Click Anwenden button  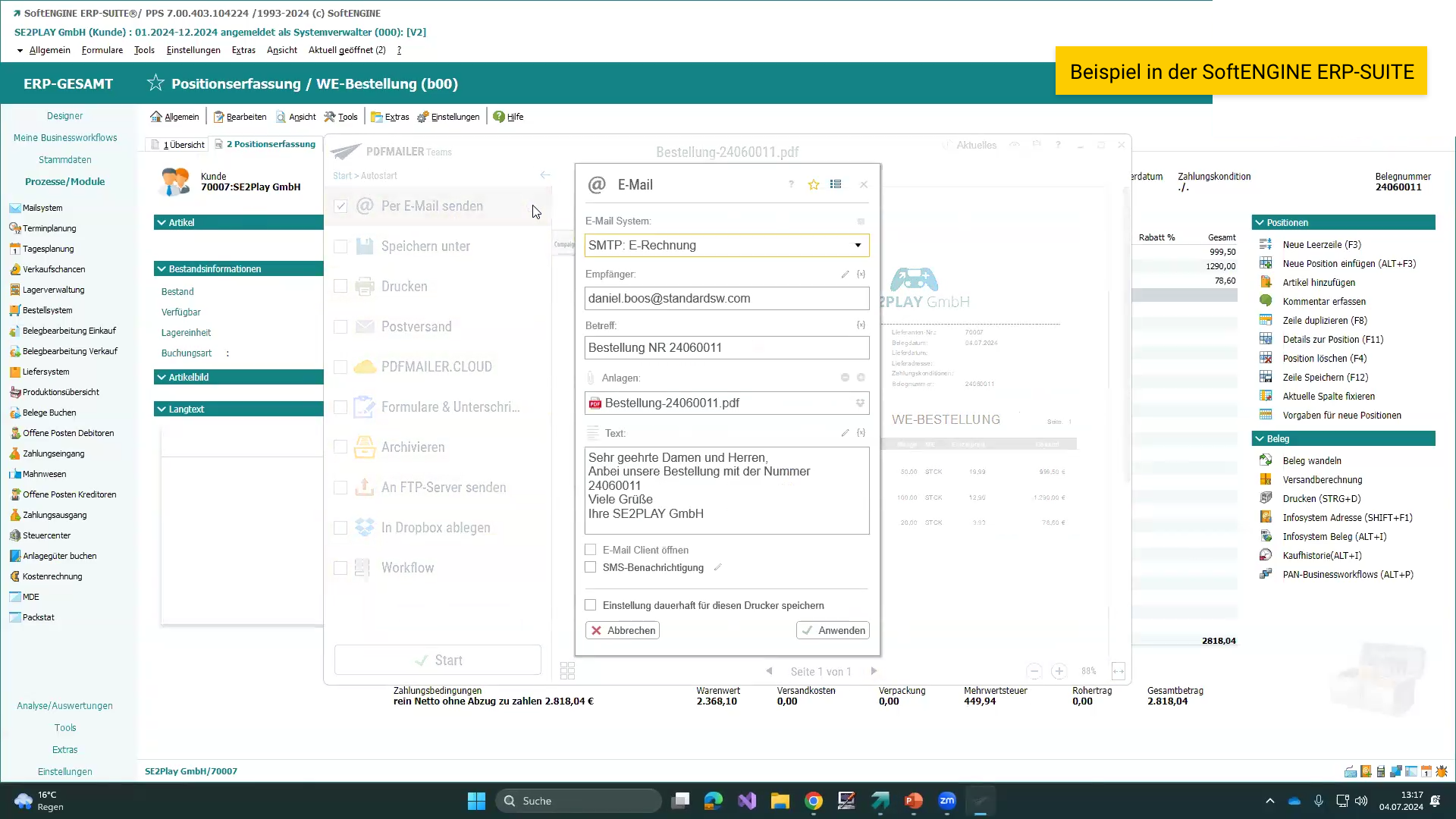833,630
